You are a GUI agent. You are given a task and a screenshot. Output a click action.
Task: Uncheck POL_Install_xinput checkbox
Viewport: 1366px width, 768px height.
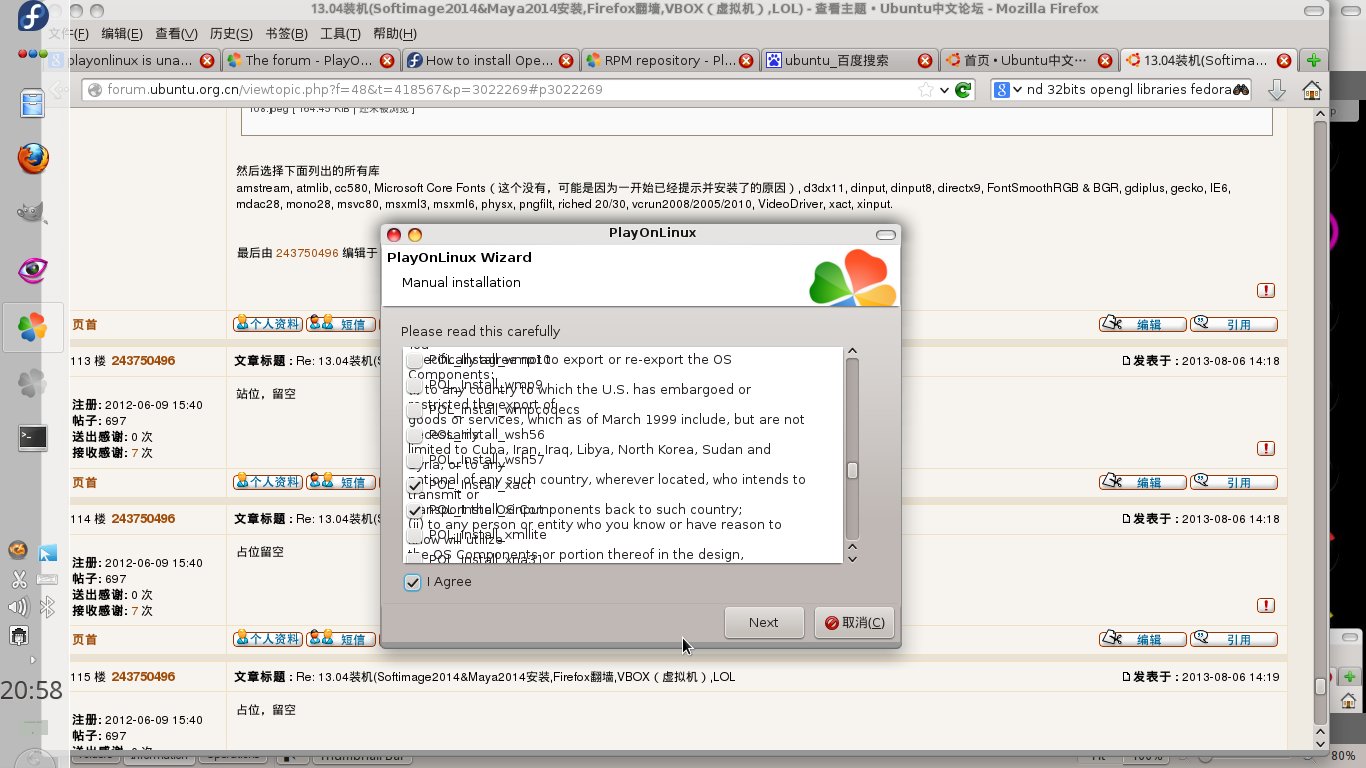click(414, 510)
